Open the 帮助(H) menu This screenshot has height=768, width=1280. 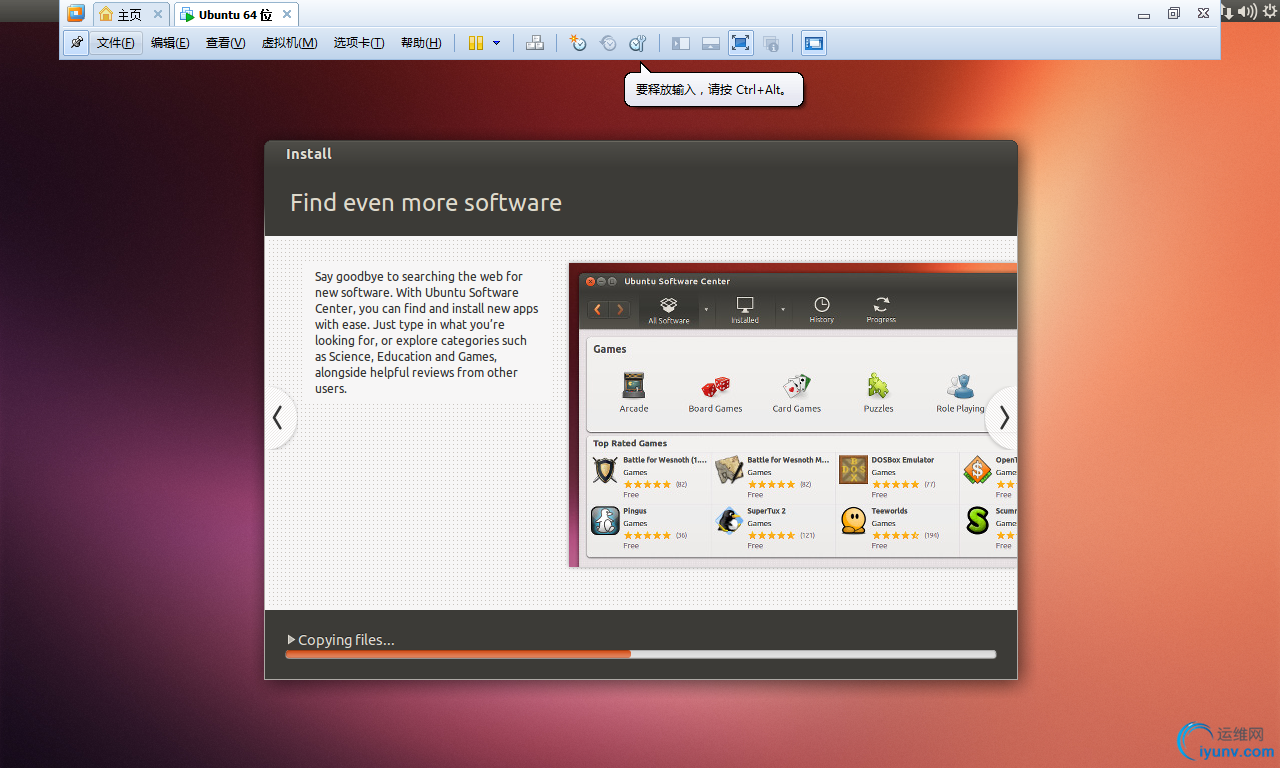421,43
